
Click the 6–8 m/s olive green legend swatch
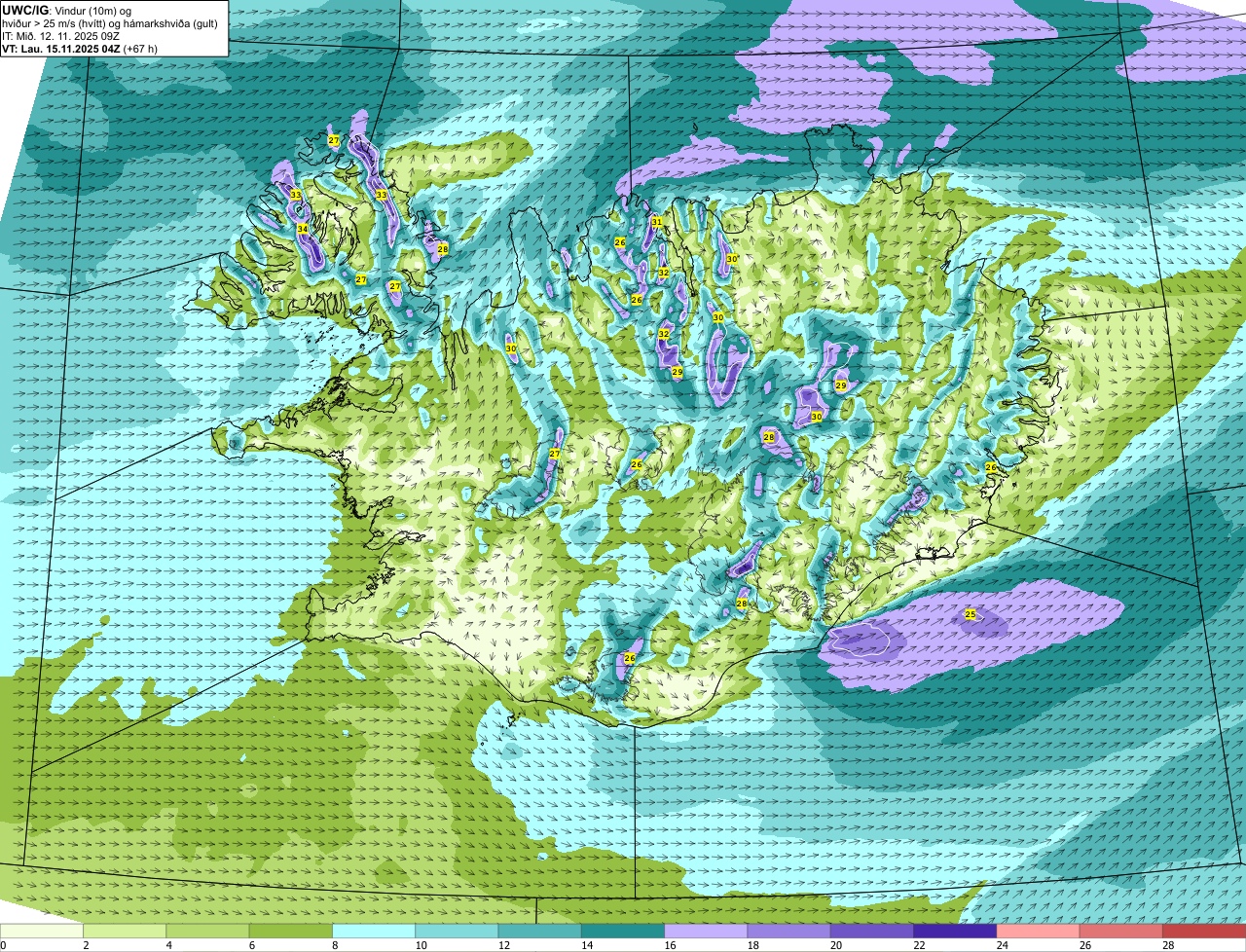point(290,931)
